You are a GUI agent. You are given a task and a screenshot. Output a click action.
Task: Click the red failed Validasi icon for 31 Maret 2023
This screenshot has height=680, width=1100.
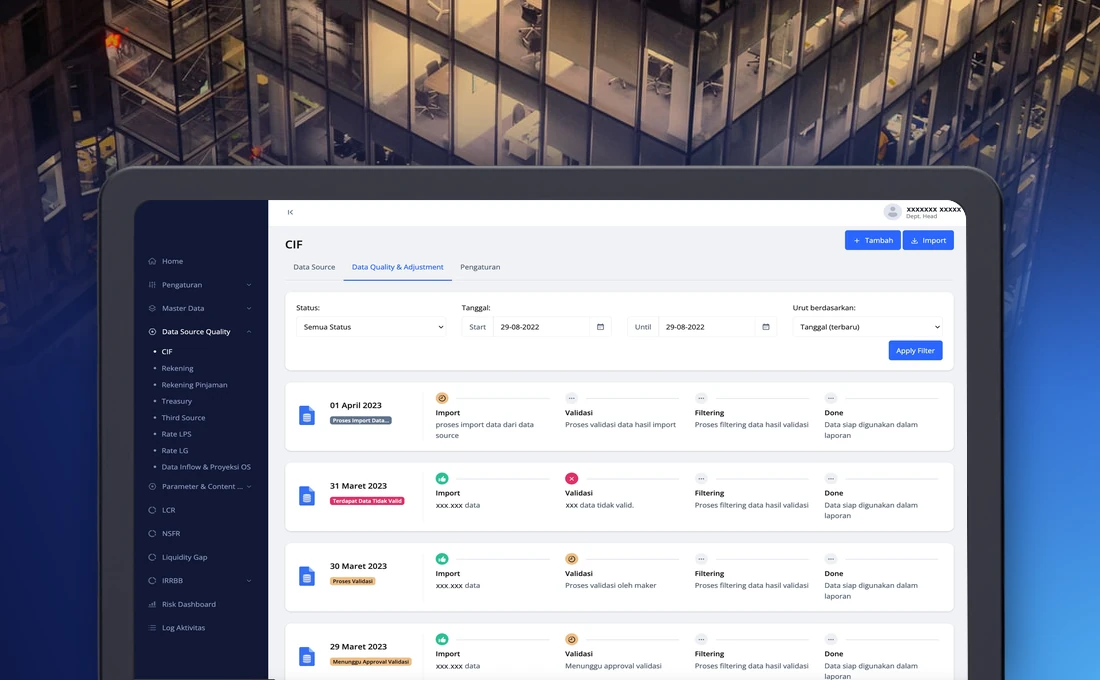(x=572, y=479)
